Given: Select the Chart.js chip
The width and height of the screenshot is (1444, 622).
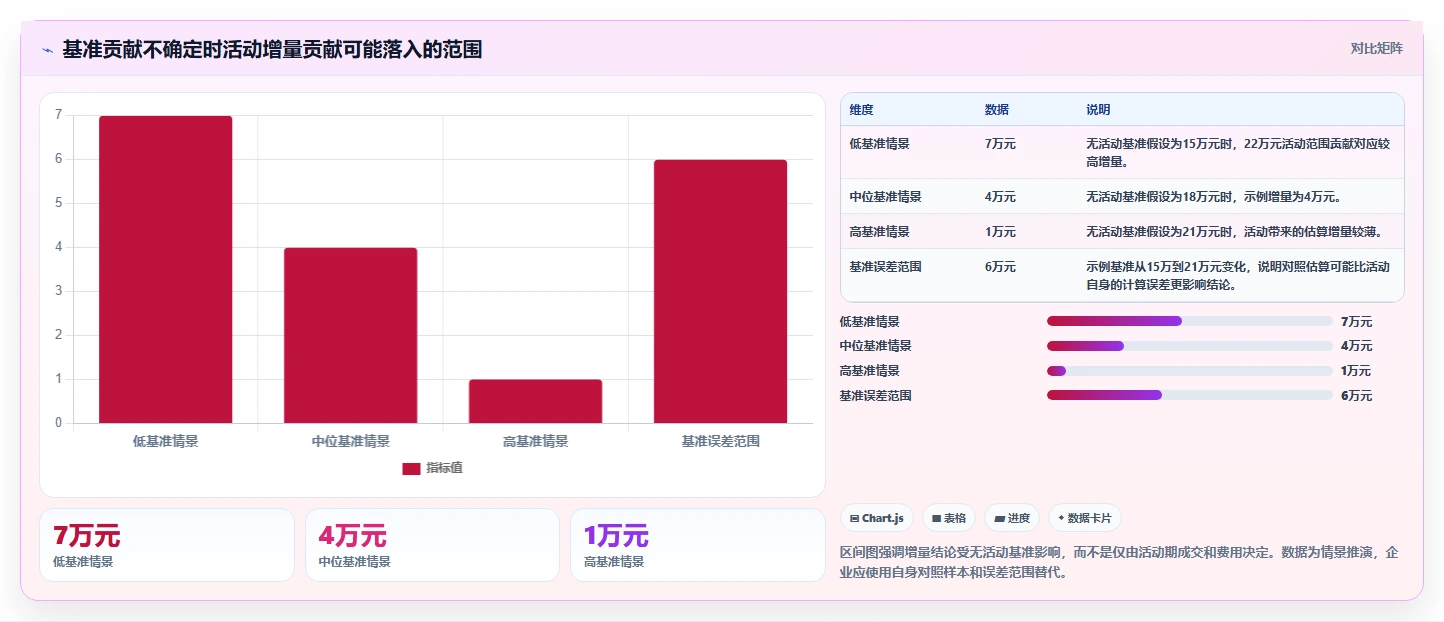Looking at the screenshot, I should pos(877,518).
